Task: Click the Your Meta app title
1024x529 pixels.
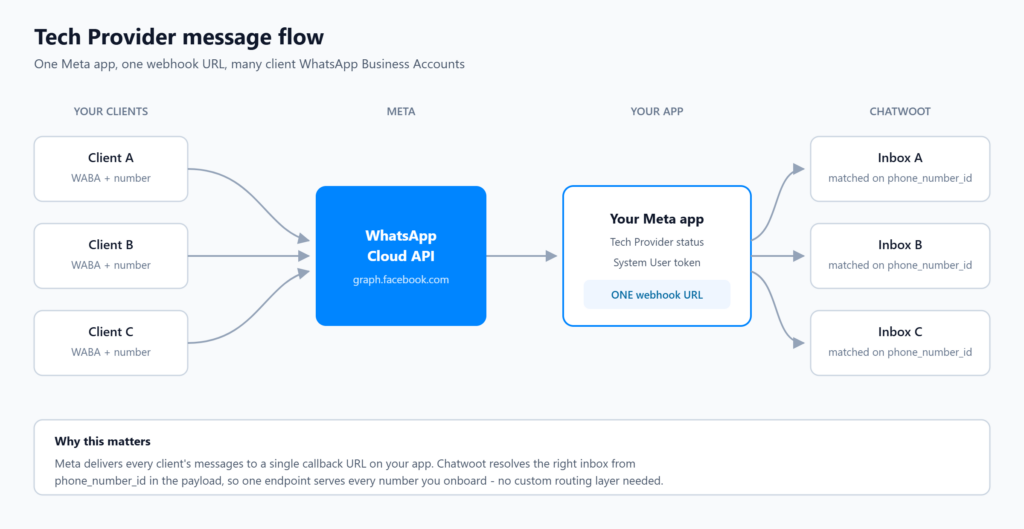Action: point(657,219)
